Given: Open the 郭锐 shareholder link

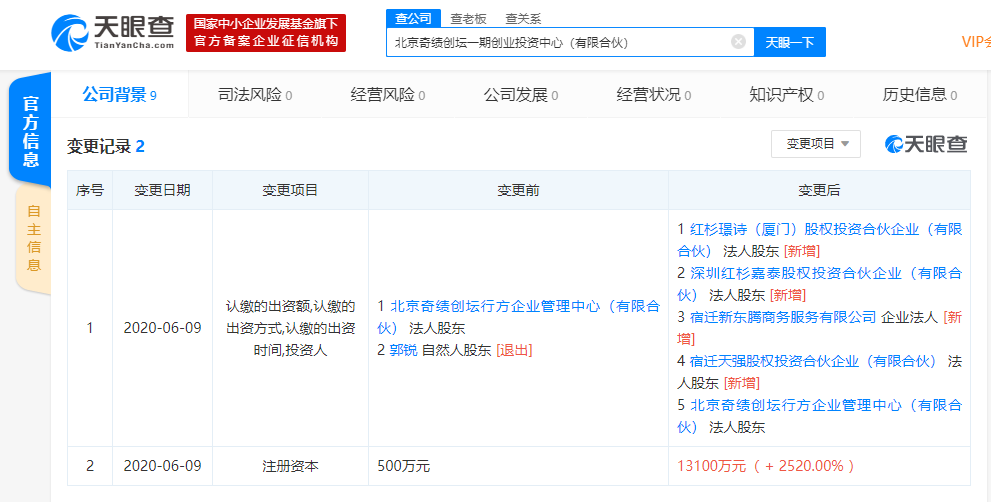Looking at the screenshot, I should click(403, 350).
